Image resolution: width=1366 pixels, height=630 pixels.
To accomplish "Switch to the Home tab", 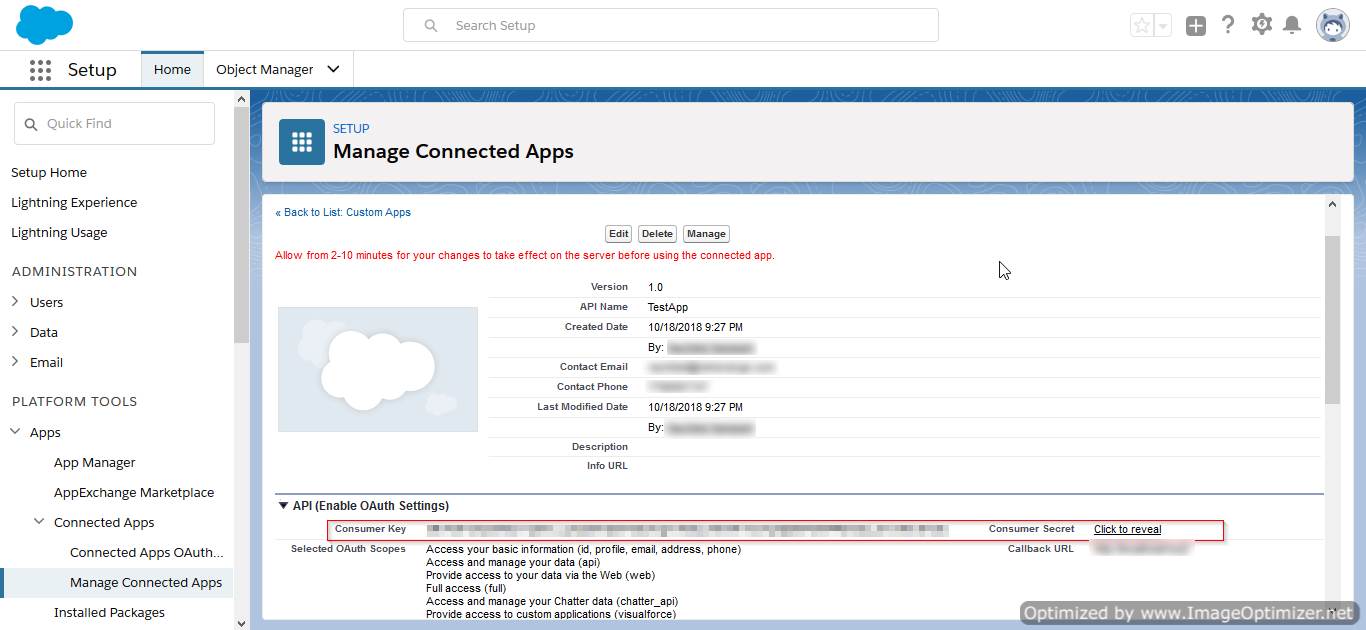I will pos(172,70).
